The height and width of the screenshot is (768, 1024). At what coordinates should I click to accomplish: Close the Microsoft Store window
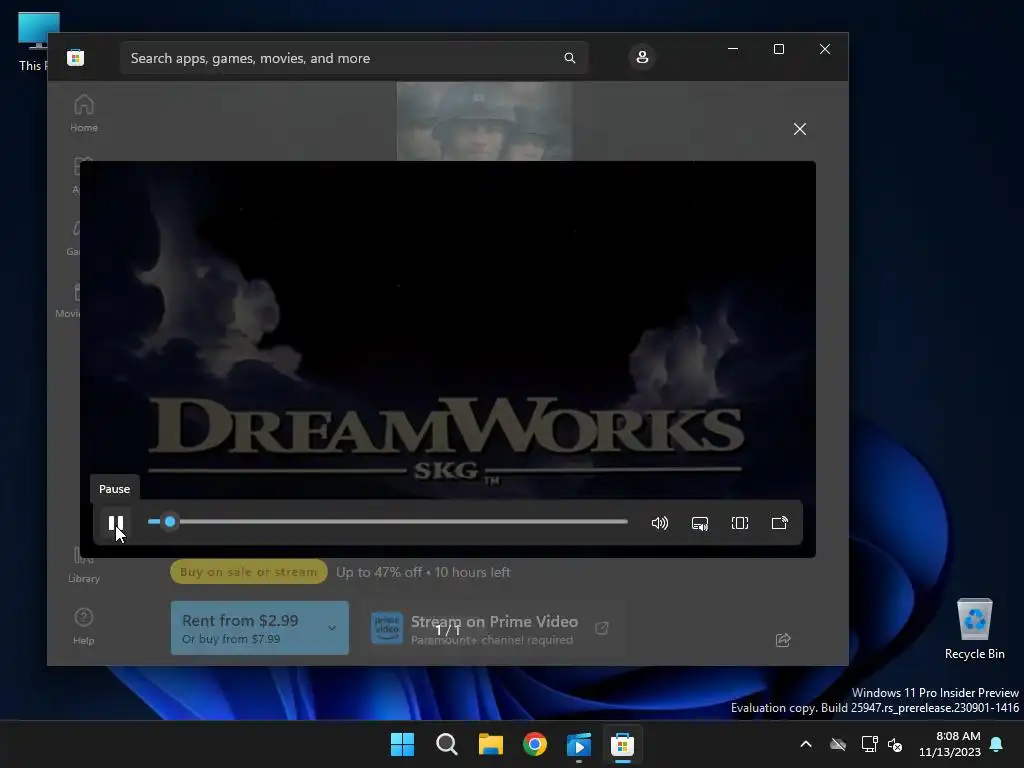tap(825, 49)
